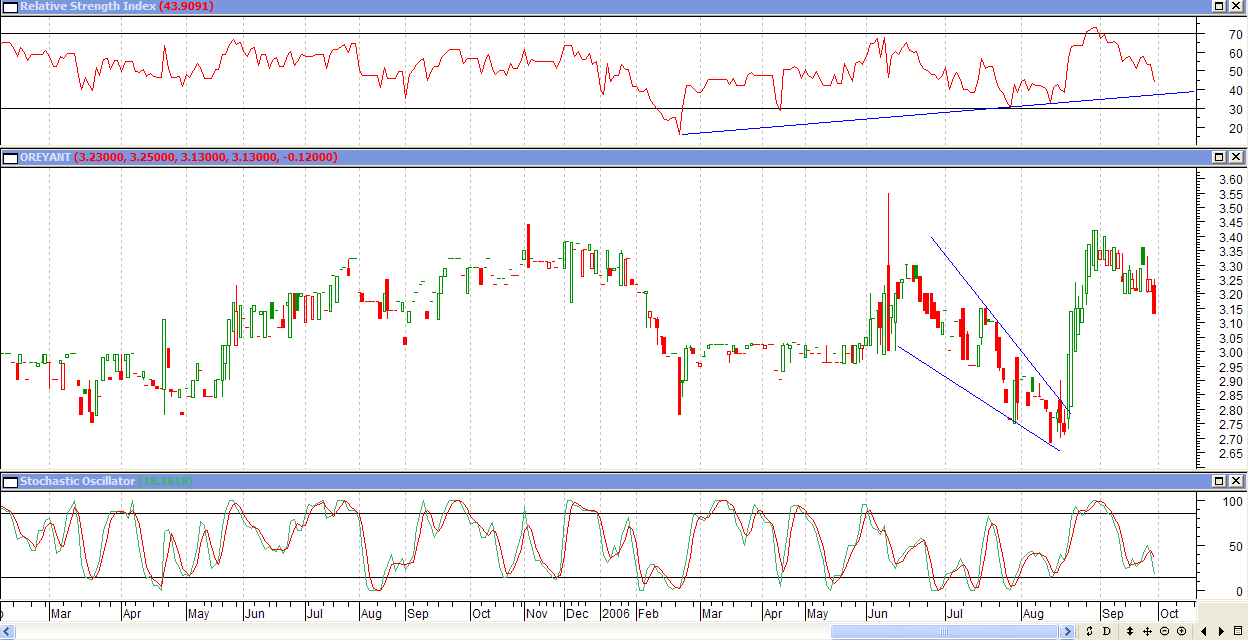Viewport: 1248px width, 640px height.
Task: Close the Stochastic Oscillator pane
Action: pyautogui.click(x=1236, y=482)
